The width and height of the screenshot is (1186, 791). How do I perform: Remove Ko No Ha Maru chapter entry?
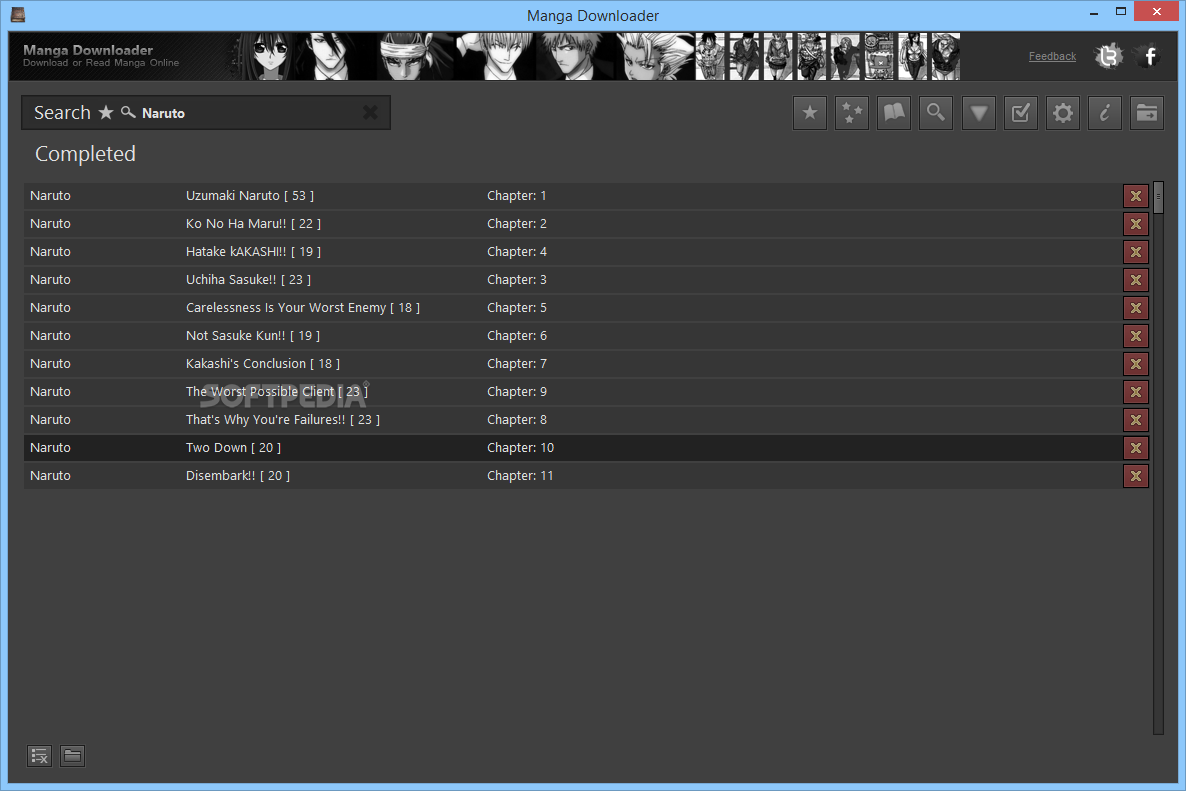(x=1135, y=224)
